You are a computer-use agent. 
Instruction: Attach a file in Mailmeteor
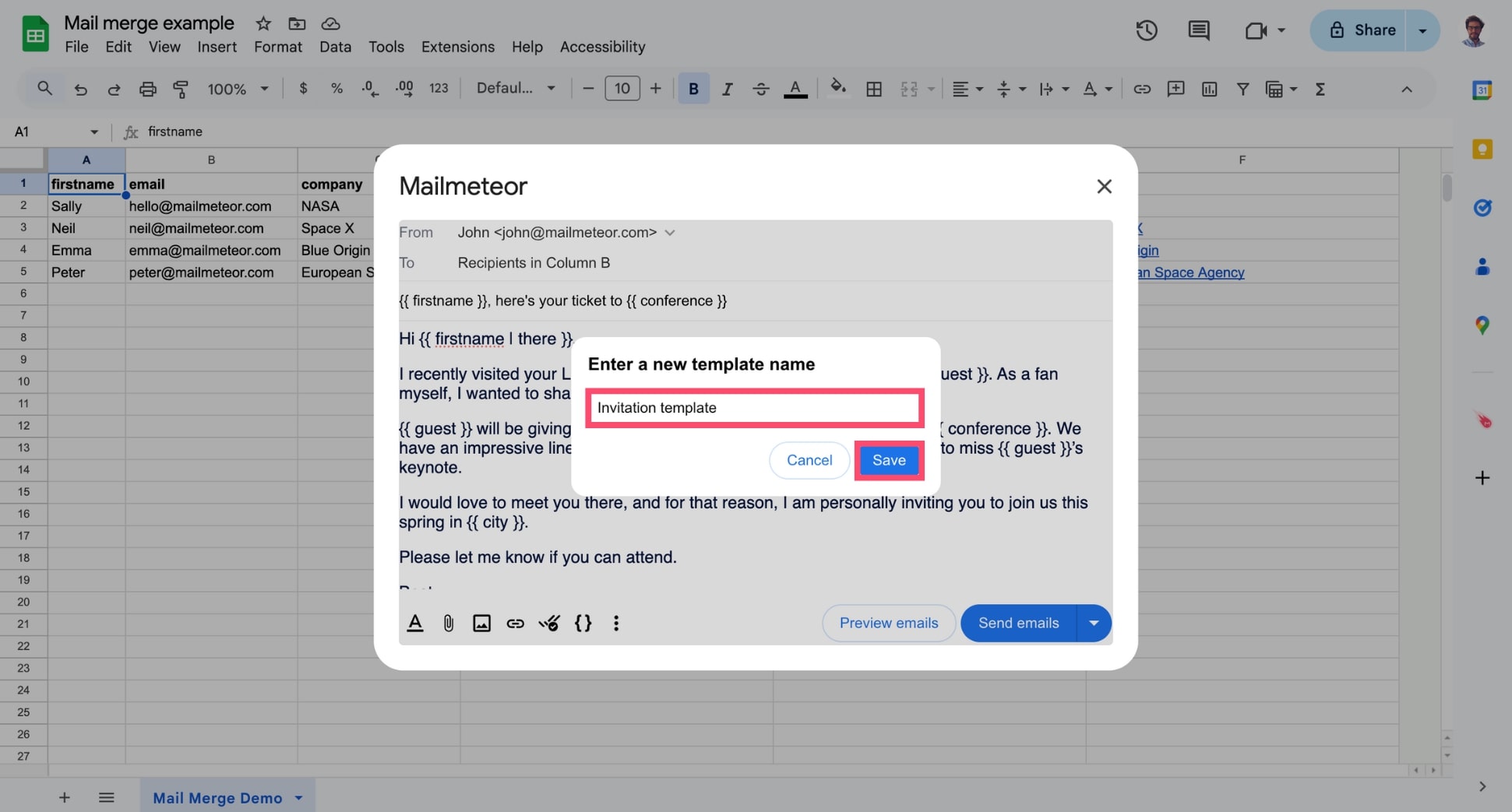(448, 623)
